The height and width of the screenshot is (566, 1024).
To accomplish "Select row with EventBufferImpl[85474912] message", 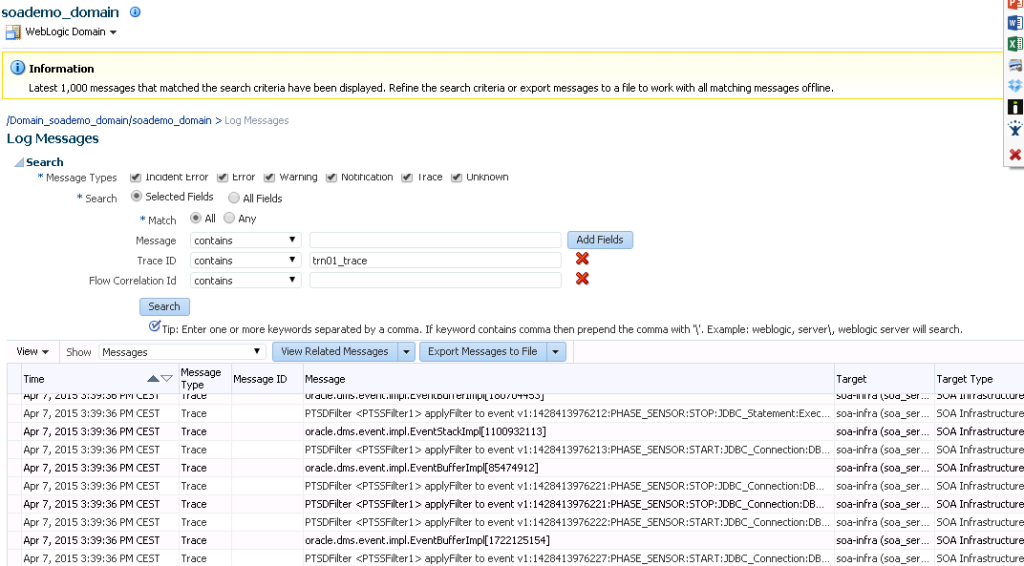I will point(516,468).
